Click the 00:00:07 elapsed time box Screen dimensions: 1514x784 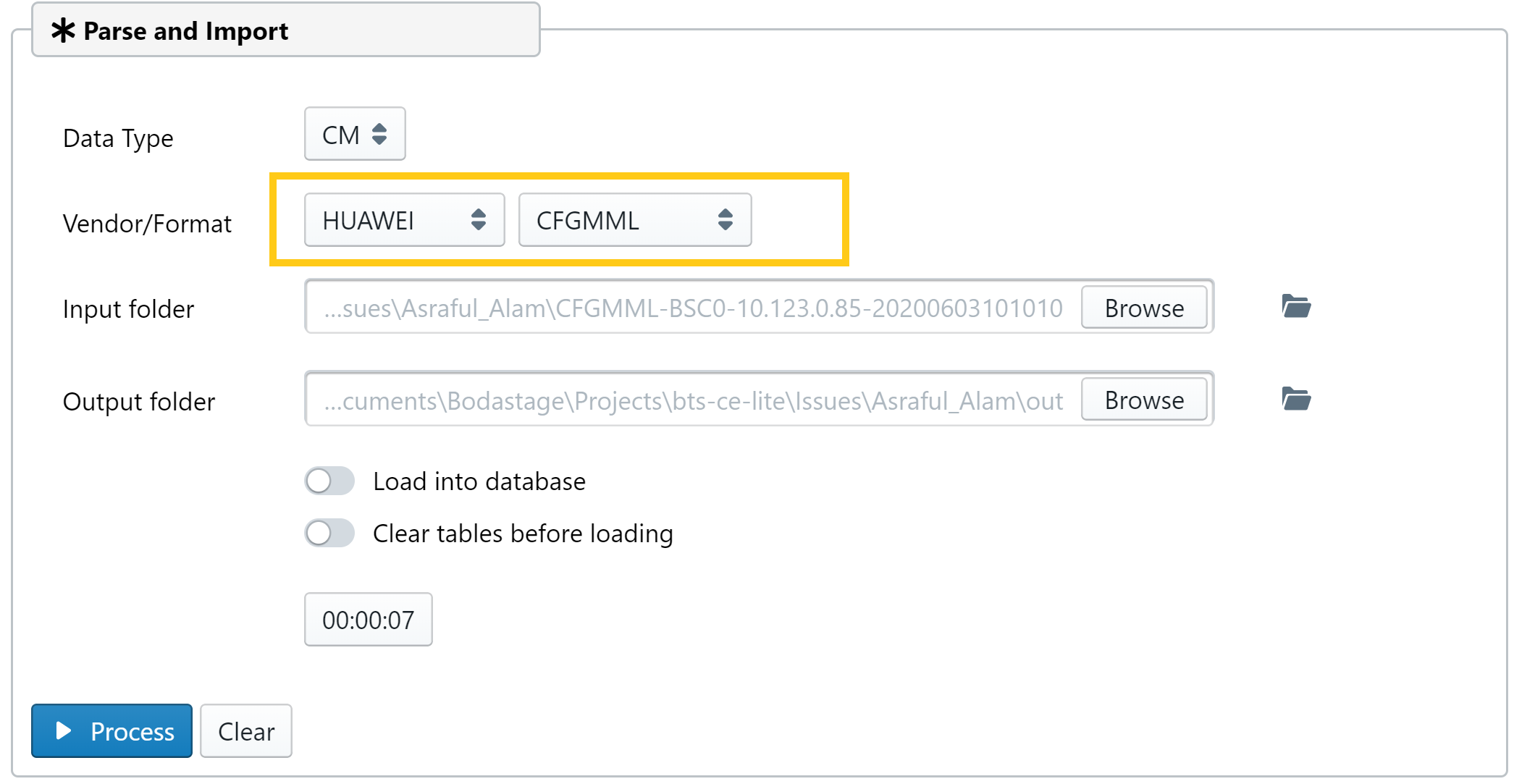[368, 620]
